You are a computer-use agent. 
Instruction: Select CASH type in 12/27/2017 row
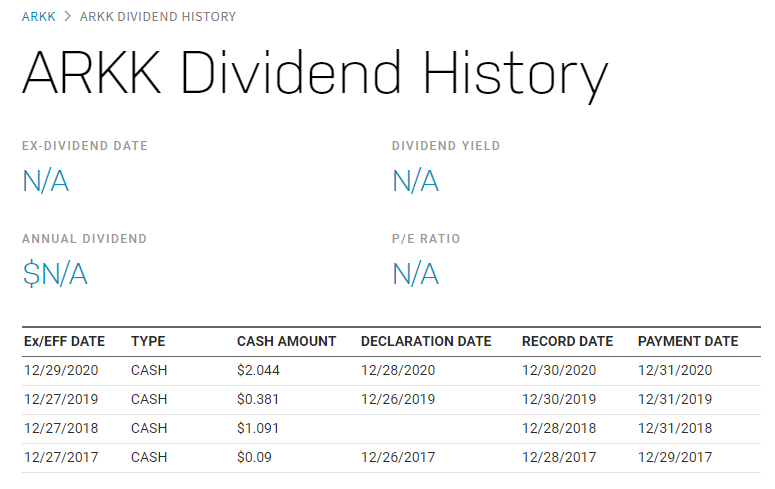pos(149,457)
